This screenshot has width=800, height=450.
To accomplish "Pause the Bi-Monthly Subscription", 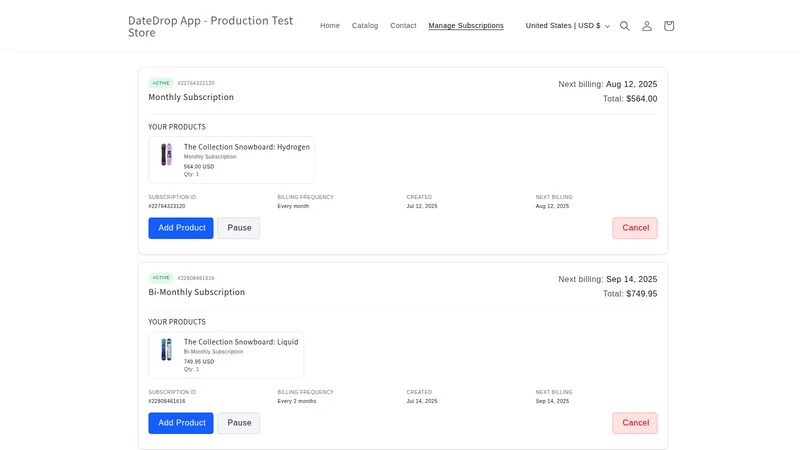I will pos(239,423).
